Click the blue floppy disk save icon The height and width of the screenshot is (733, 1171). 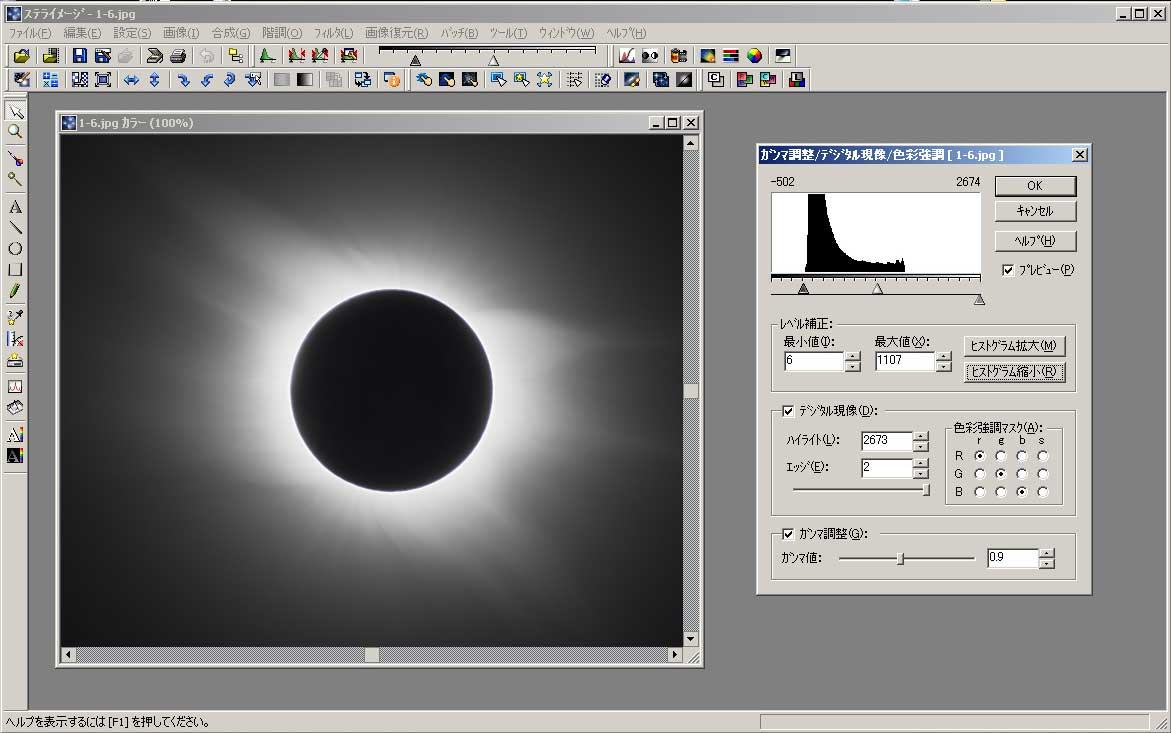point(80,56)
